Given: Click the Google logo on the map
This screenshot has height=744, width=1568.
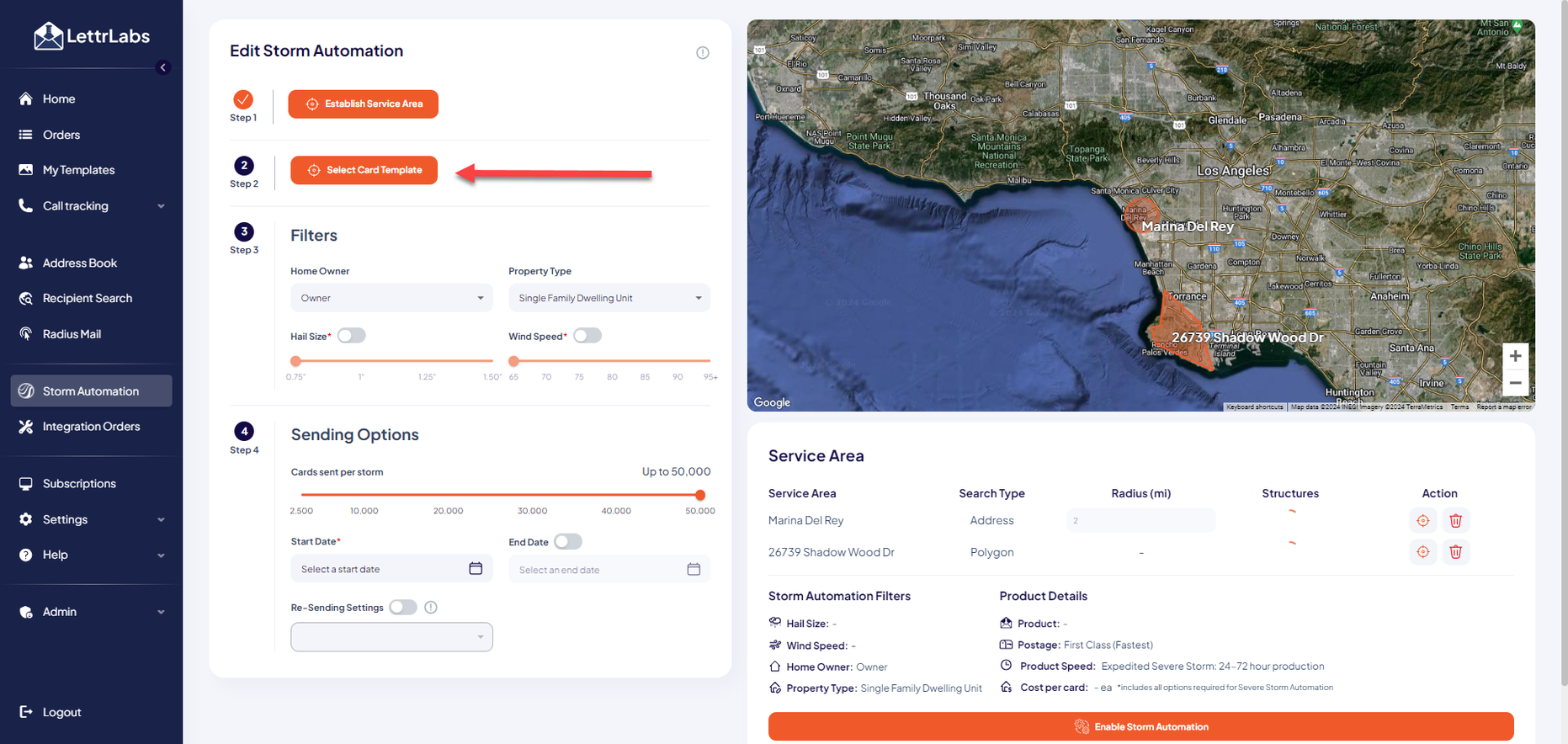Looking at the screenshot, I should click(x=772, y=402).
